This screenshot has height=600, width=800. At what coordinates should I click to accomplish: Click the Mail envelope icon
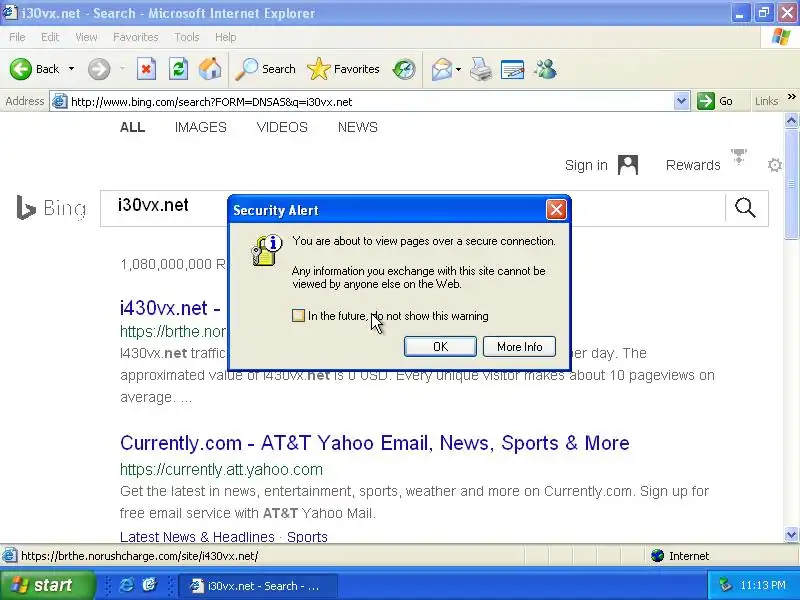point(441,69)
